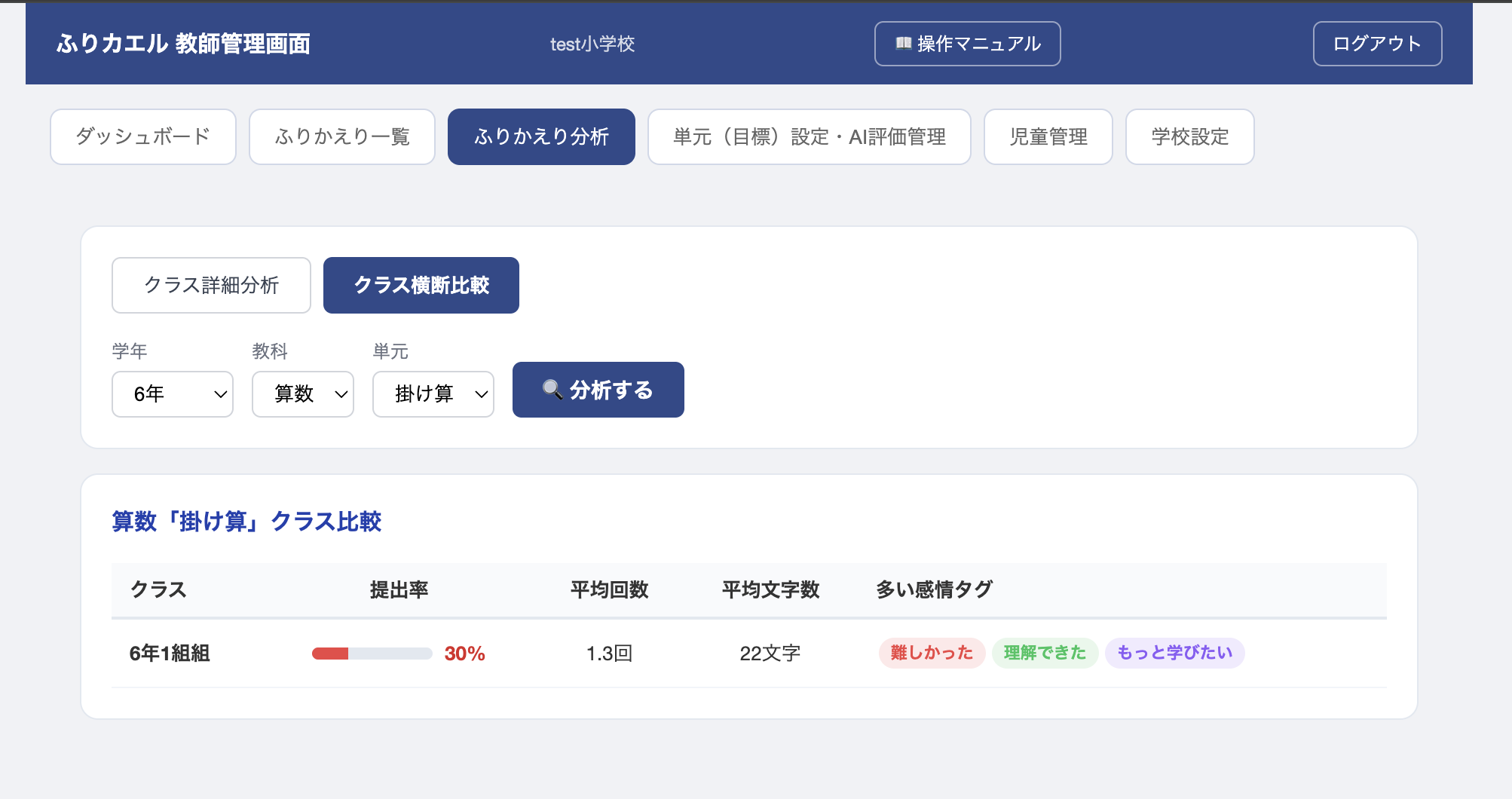Expand the 教科 dropdown showing 算数
Screen dimensions: 1512x799
click(302, 393)
